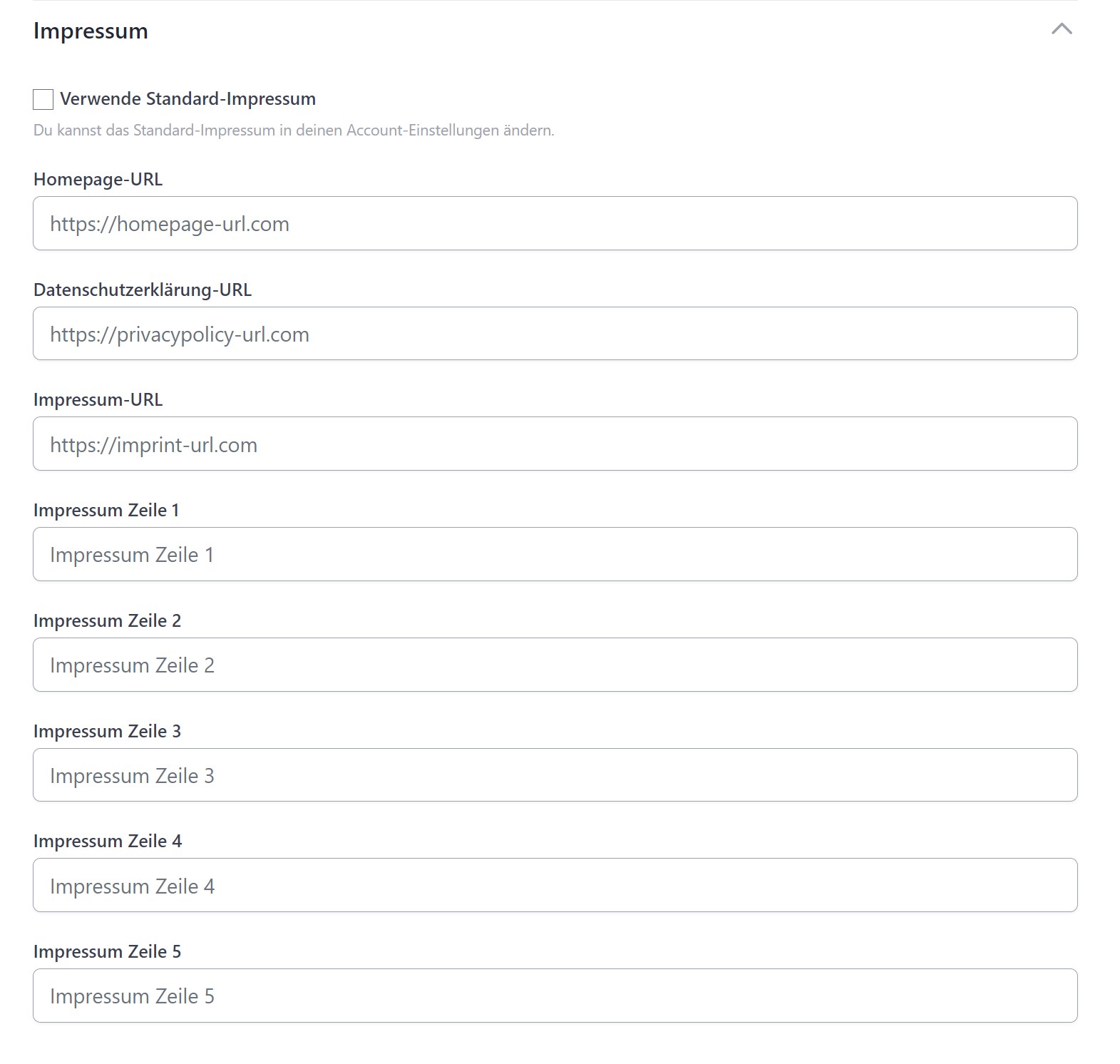This screenshot has height=1064, width=1120.
Task: Click inside the Impressum Zeile 5 input
Action: tap(555, 996)
